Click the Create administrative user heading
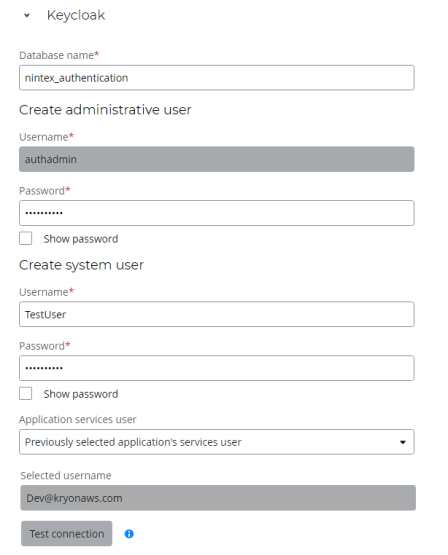 click(105, 110)
